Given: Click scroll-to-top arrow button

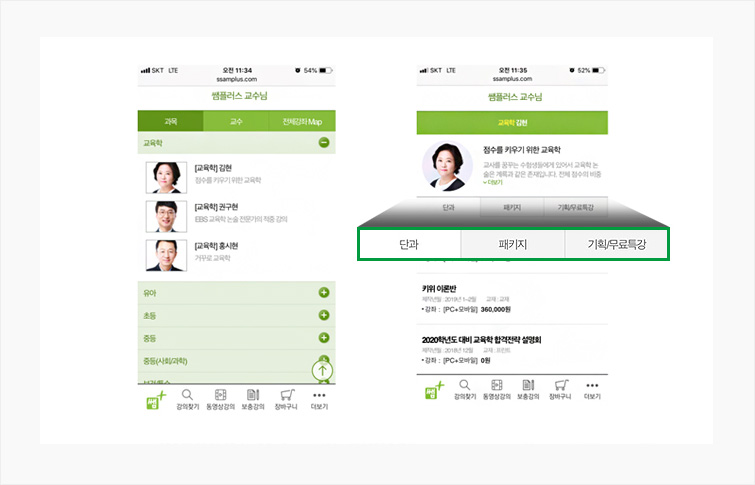Looking at the screenshot, I should [322, 369].
